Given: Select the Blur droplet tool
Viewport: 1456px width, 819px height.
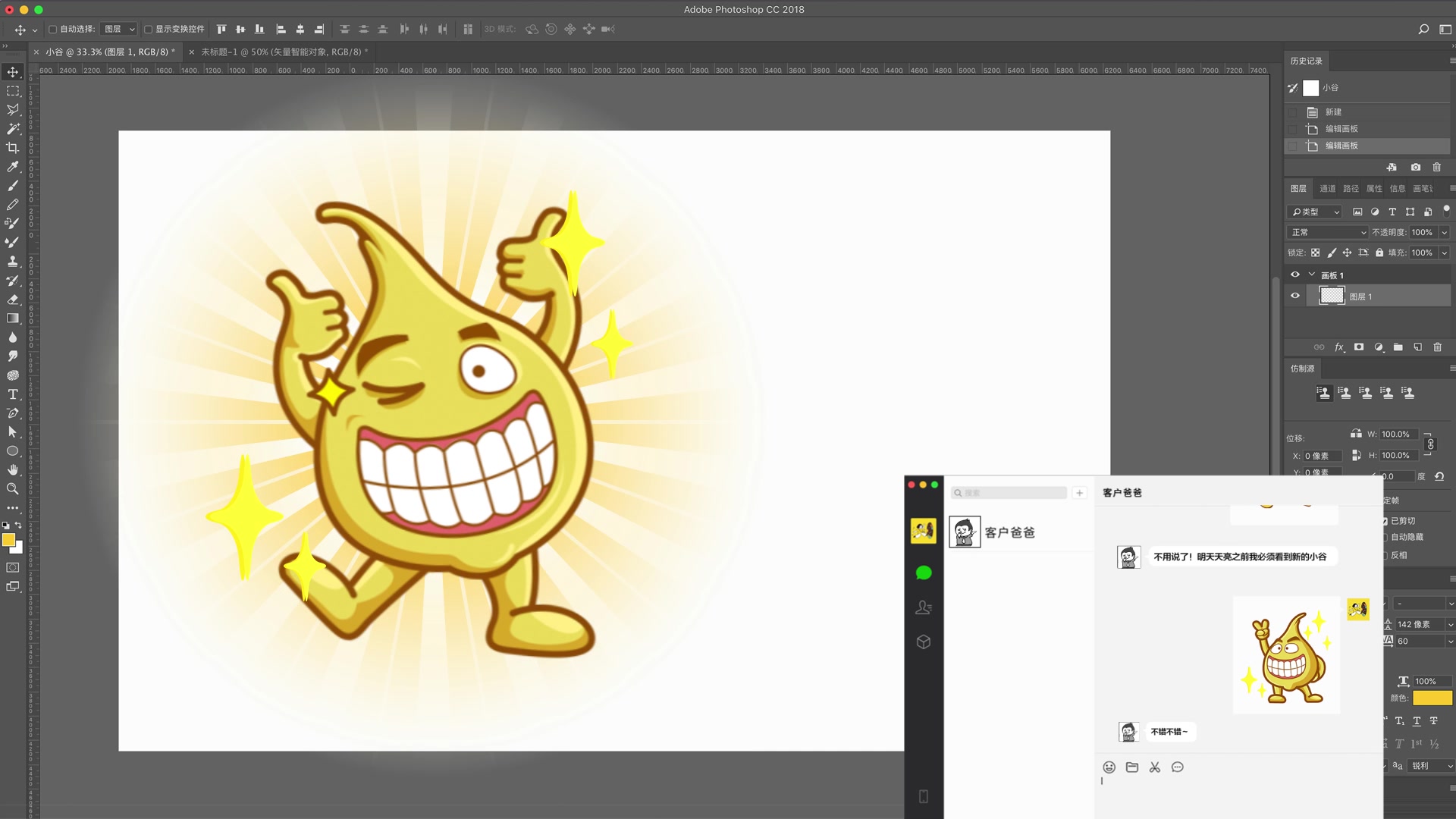Looking at the screenshot, I should point(13,337).
